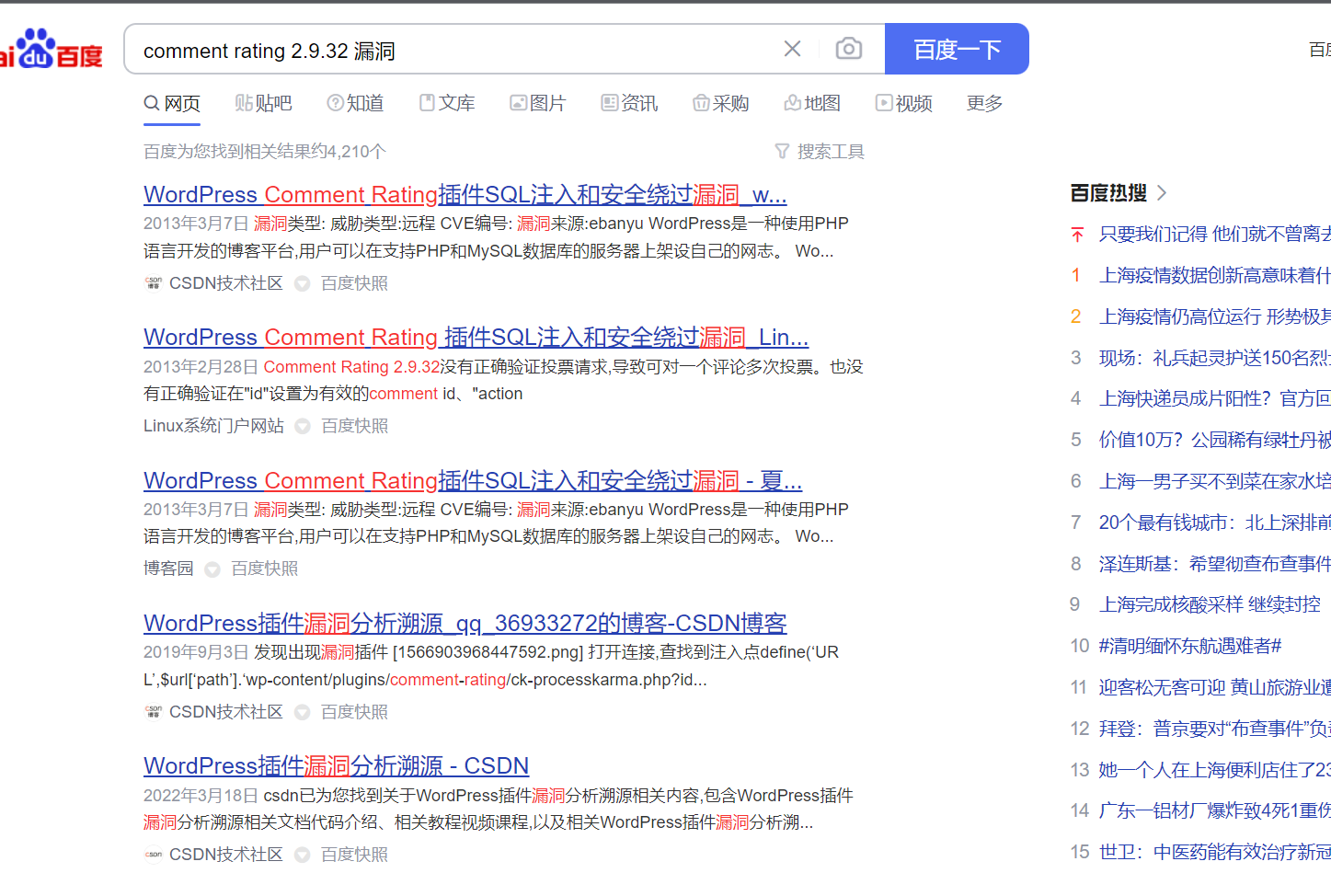1331x896 pixels.
Task: Click funnel icon beside 搜索工具
Action: (x=782, y=152)
